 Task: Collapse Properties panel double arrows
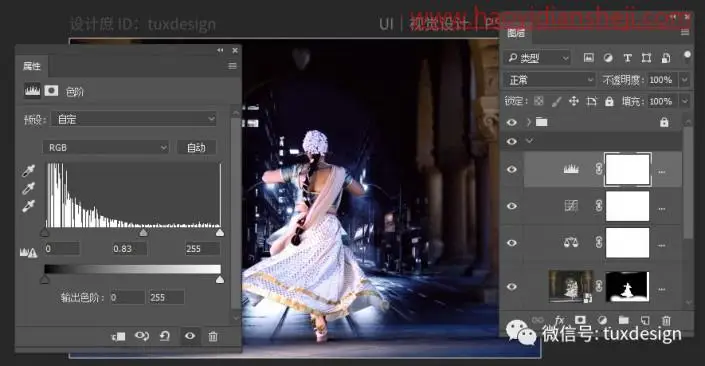pos(220,50)
